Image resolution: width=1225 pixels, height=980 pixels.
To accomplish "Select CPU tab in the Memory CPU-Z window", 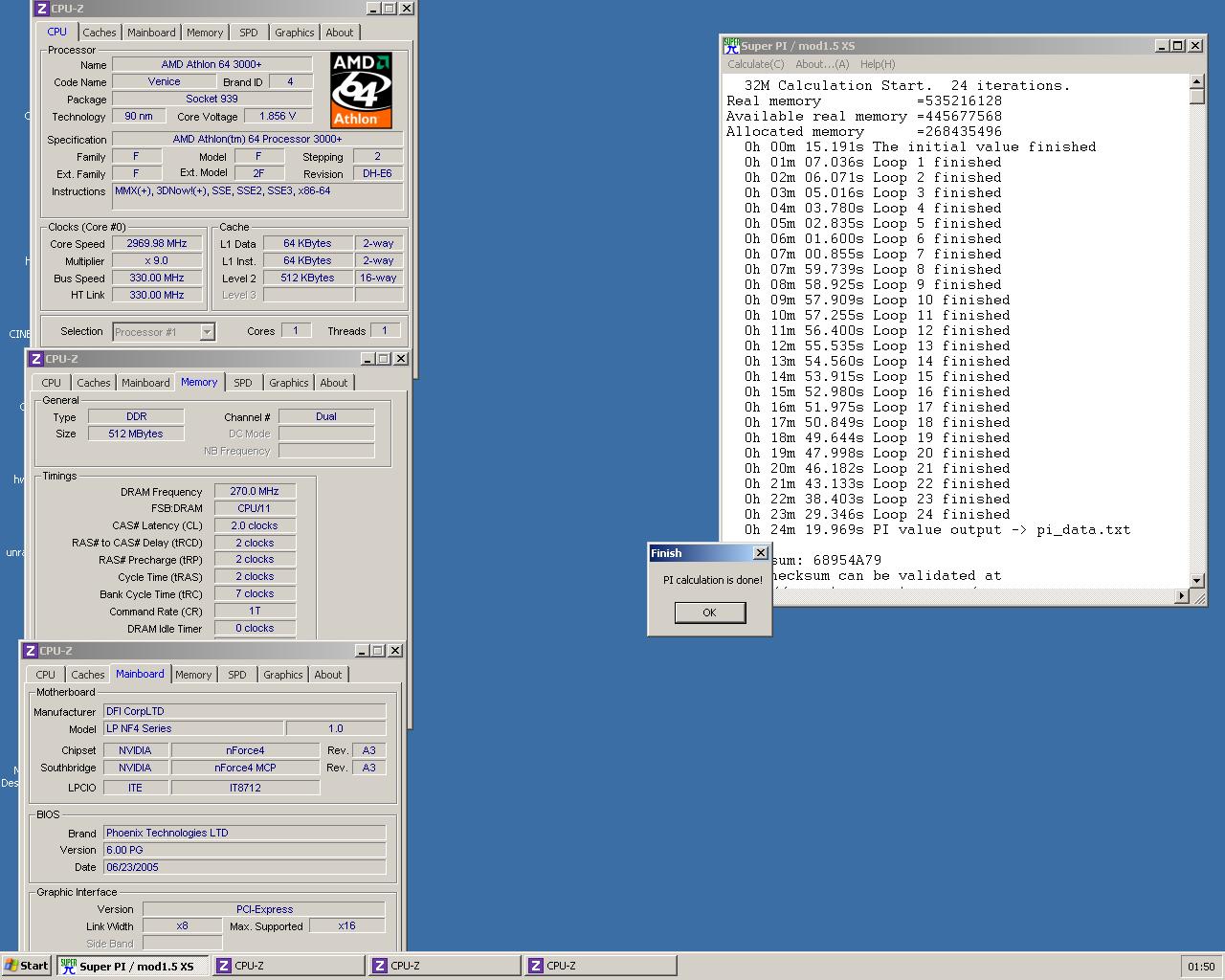I will [52, 383].
